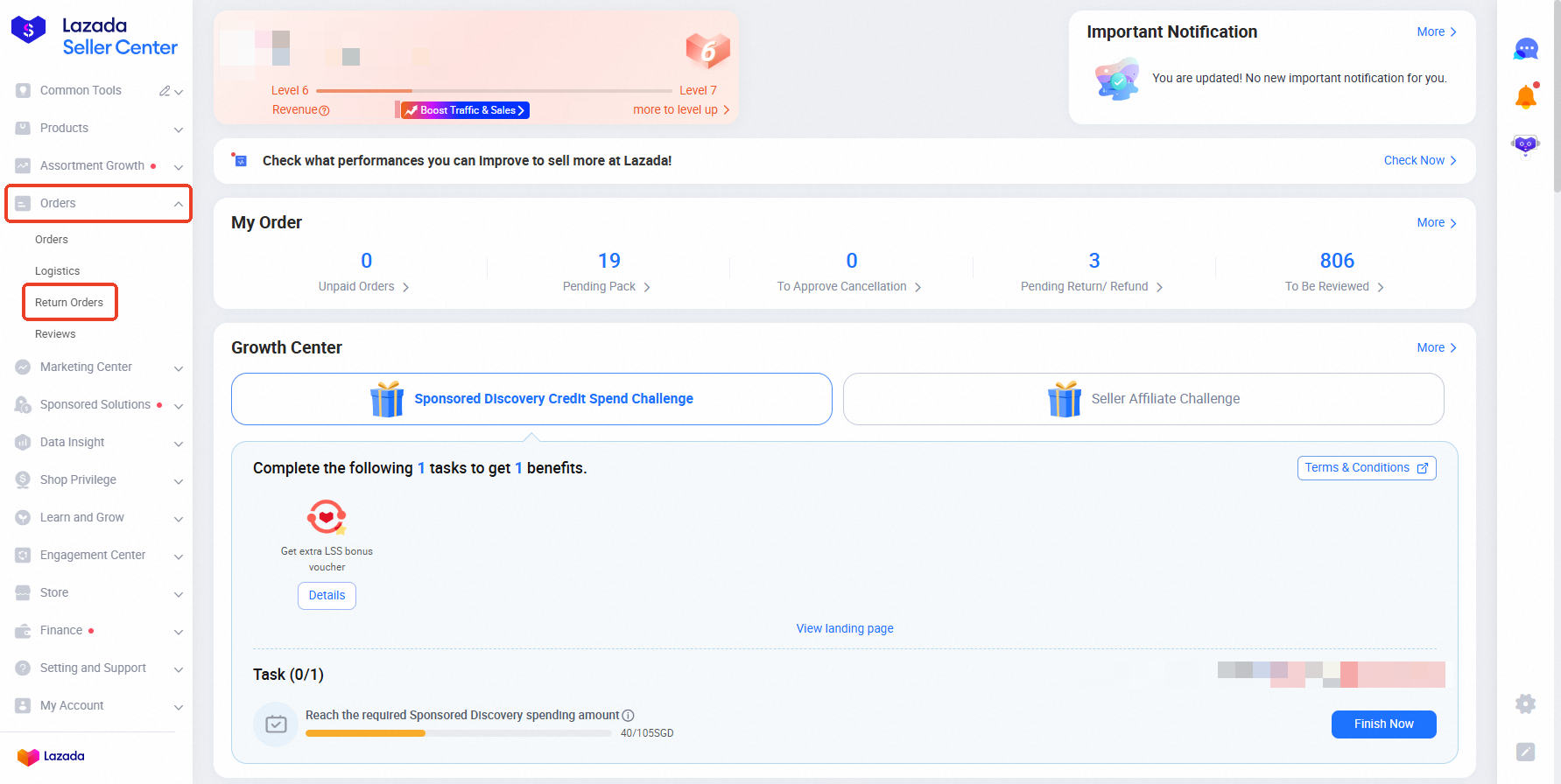Edit Common Tools with the pencil icon
Image resolution: width=1561 pixels, height=784 pixels.
(x=165, y=91)
